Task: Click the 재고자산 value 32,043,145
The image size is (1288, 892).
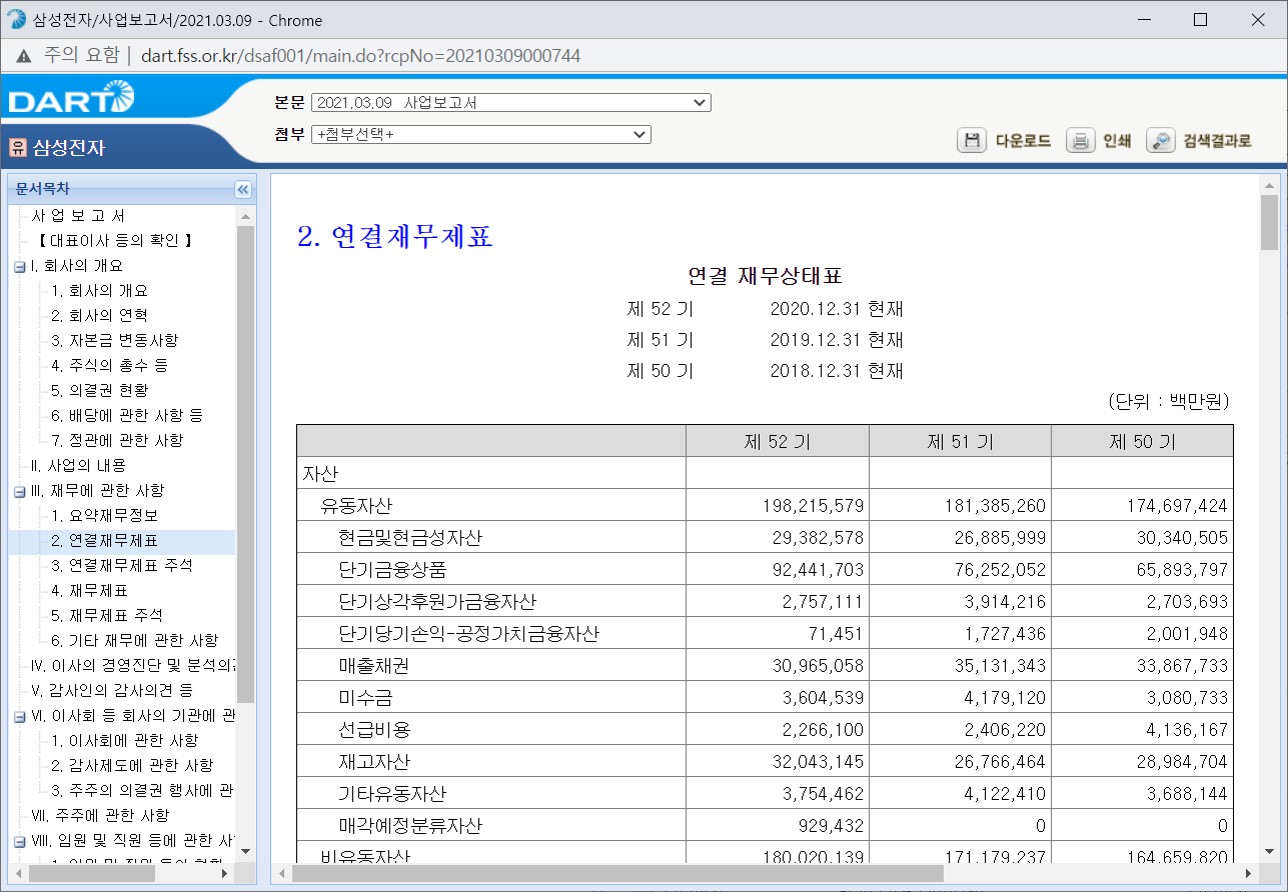Action: tap(818, 762)
